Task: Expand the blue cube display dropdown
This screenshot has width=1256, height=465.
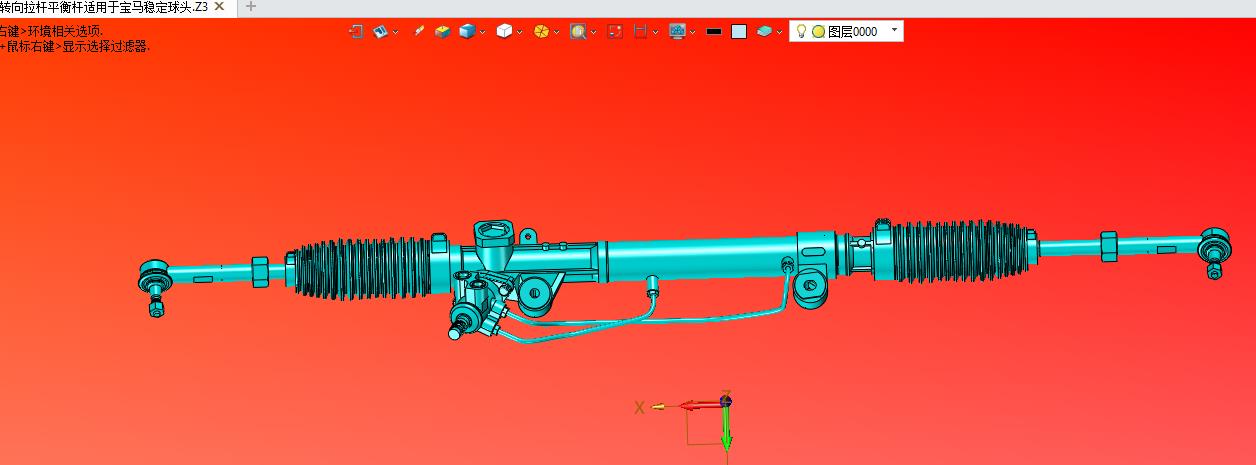Action: pos(483,32)
